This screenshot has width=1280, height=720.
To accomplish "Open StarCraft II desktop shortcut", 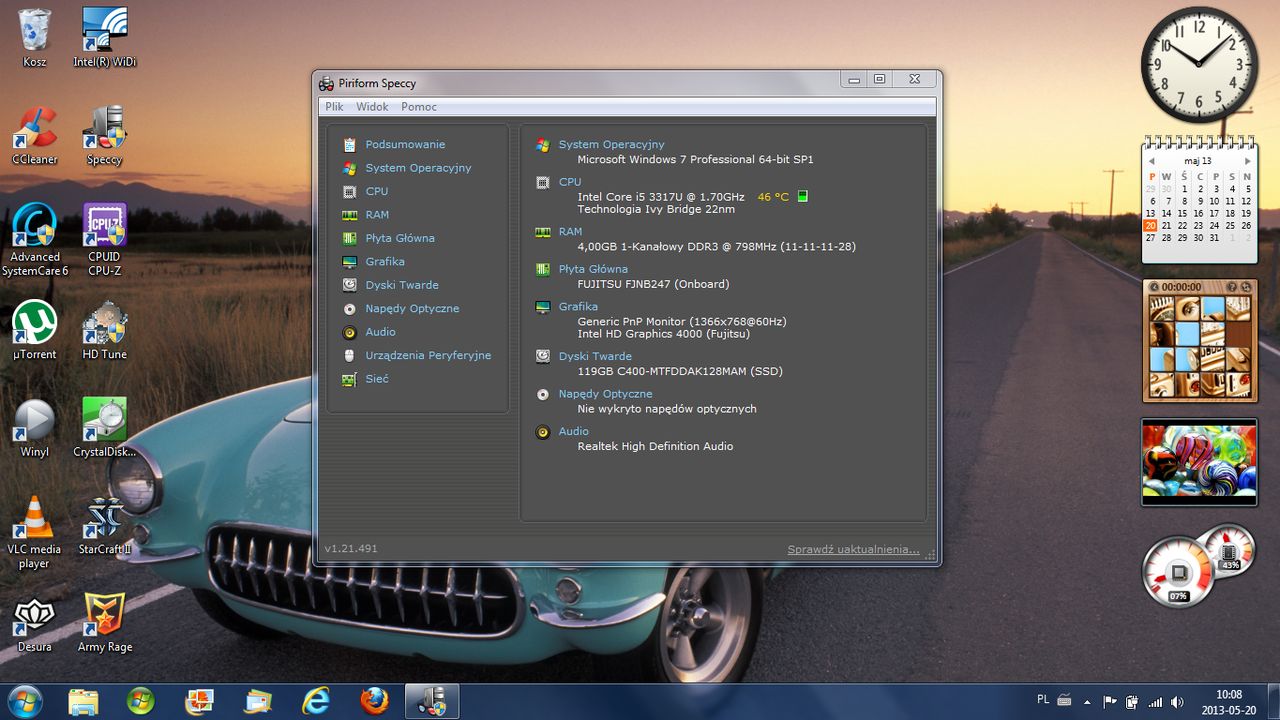I will pyautogui.click(x=104, y=526).
